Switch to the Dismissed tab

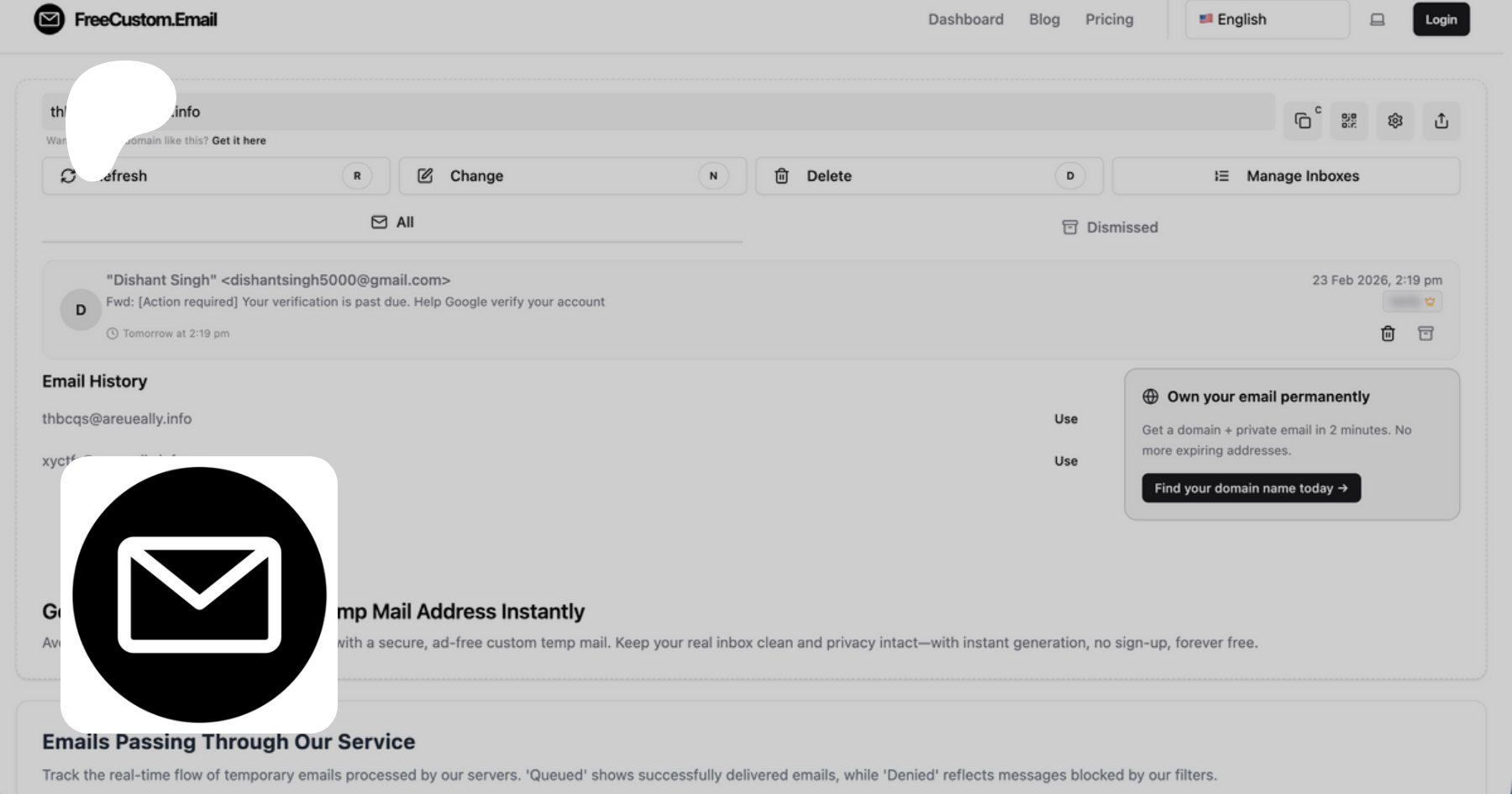click(x=1110, y=228)
